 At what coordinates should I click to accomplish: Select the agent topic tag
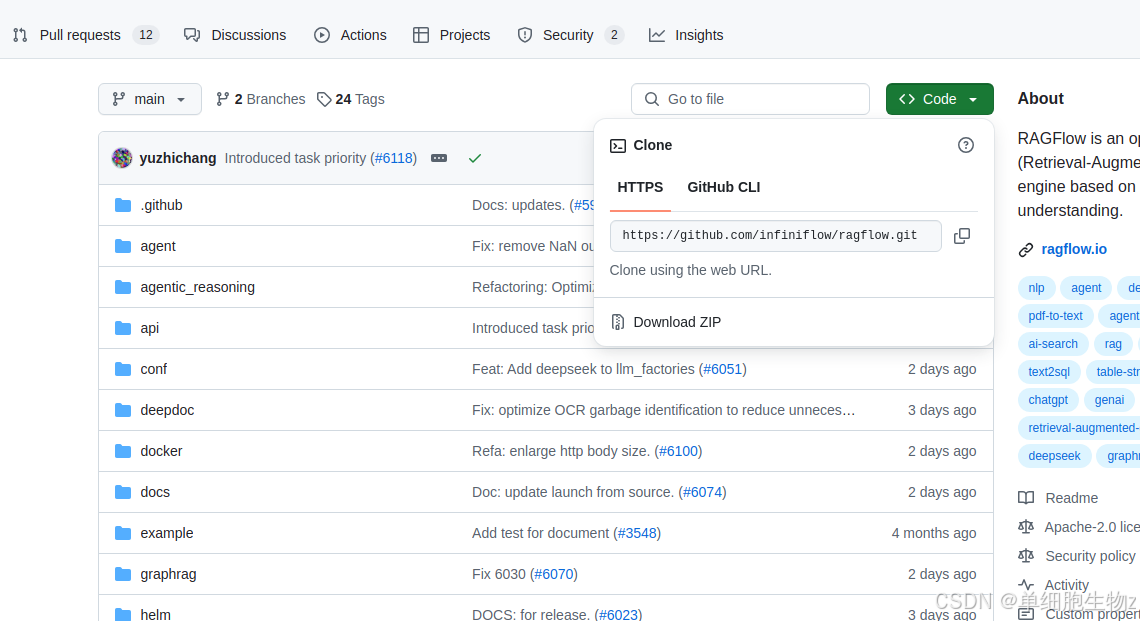coord(1086,288)
